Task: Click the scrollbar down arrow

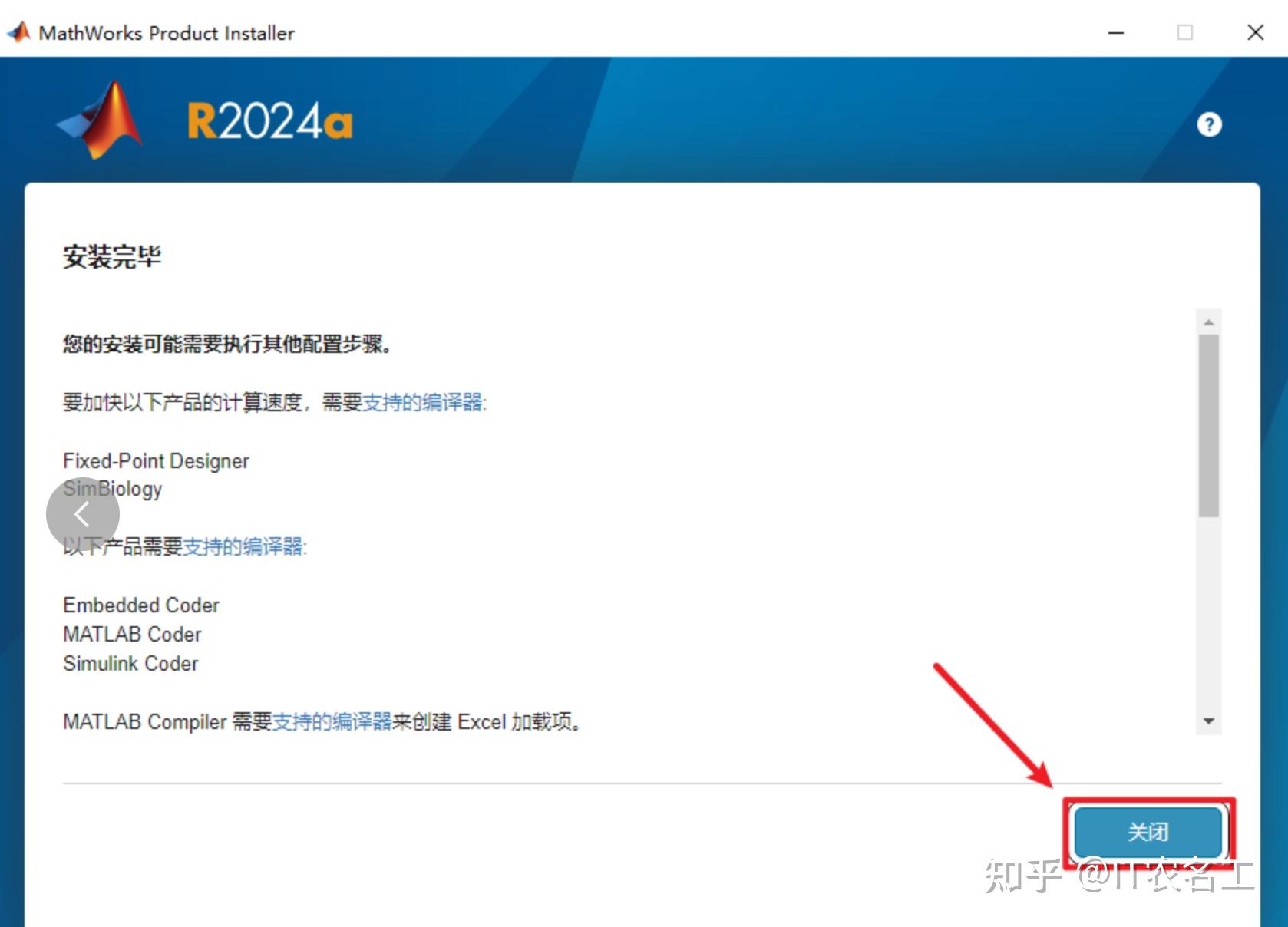Action: (1207, 720)
